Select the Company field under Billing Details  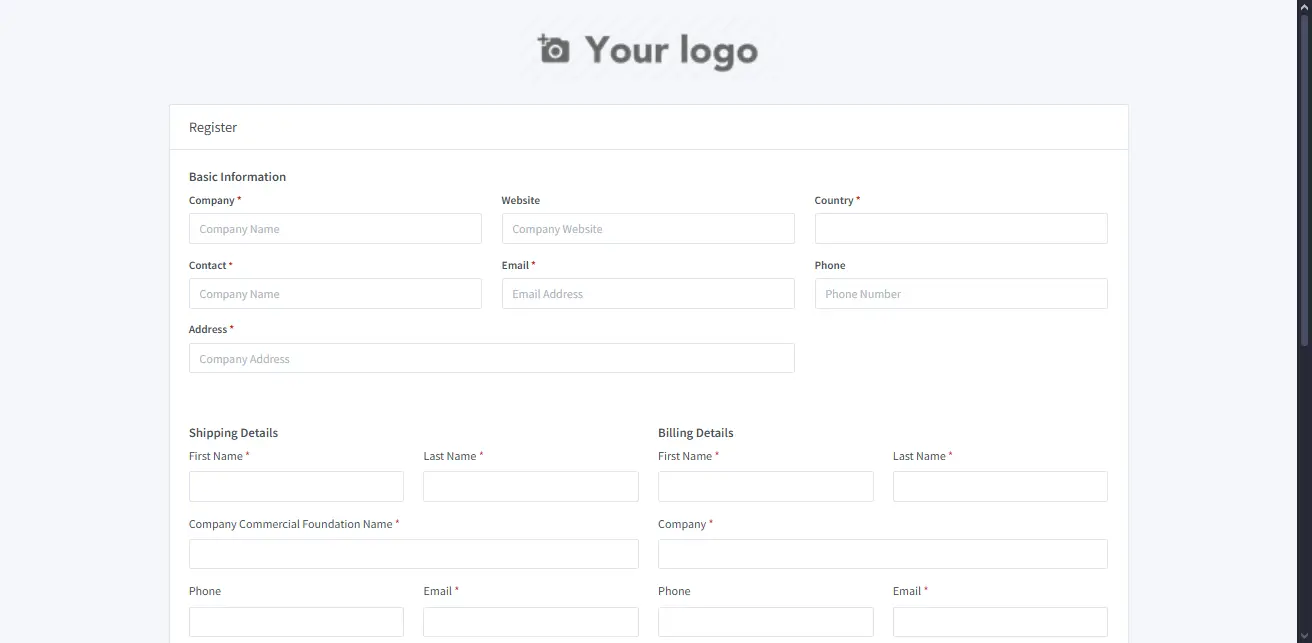click(x=882, y=553)
